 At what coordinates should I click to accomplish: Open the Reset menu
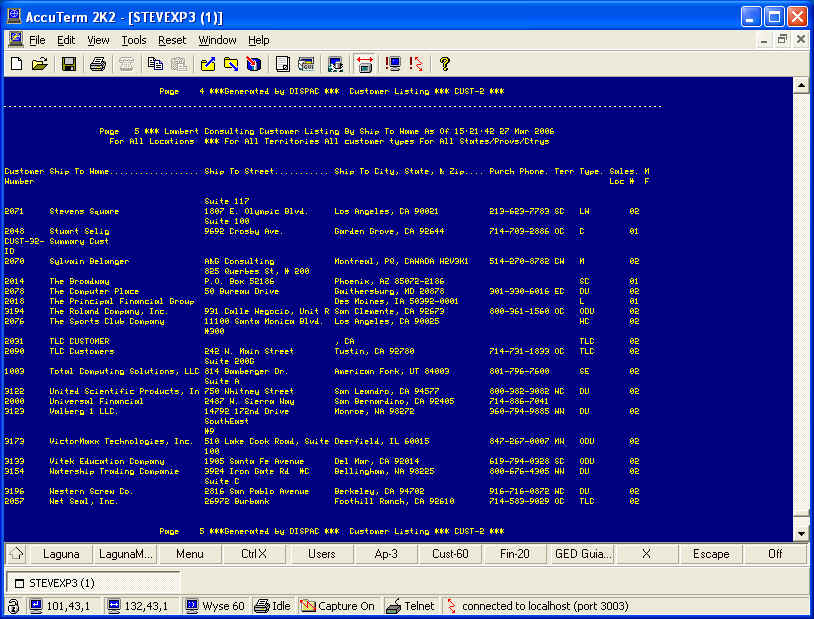pos(172,40)
